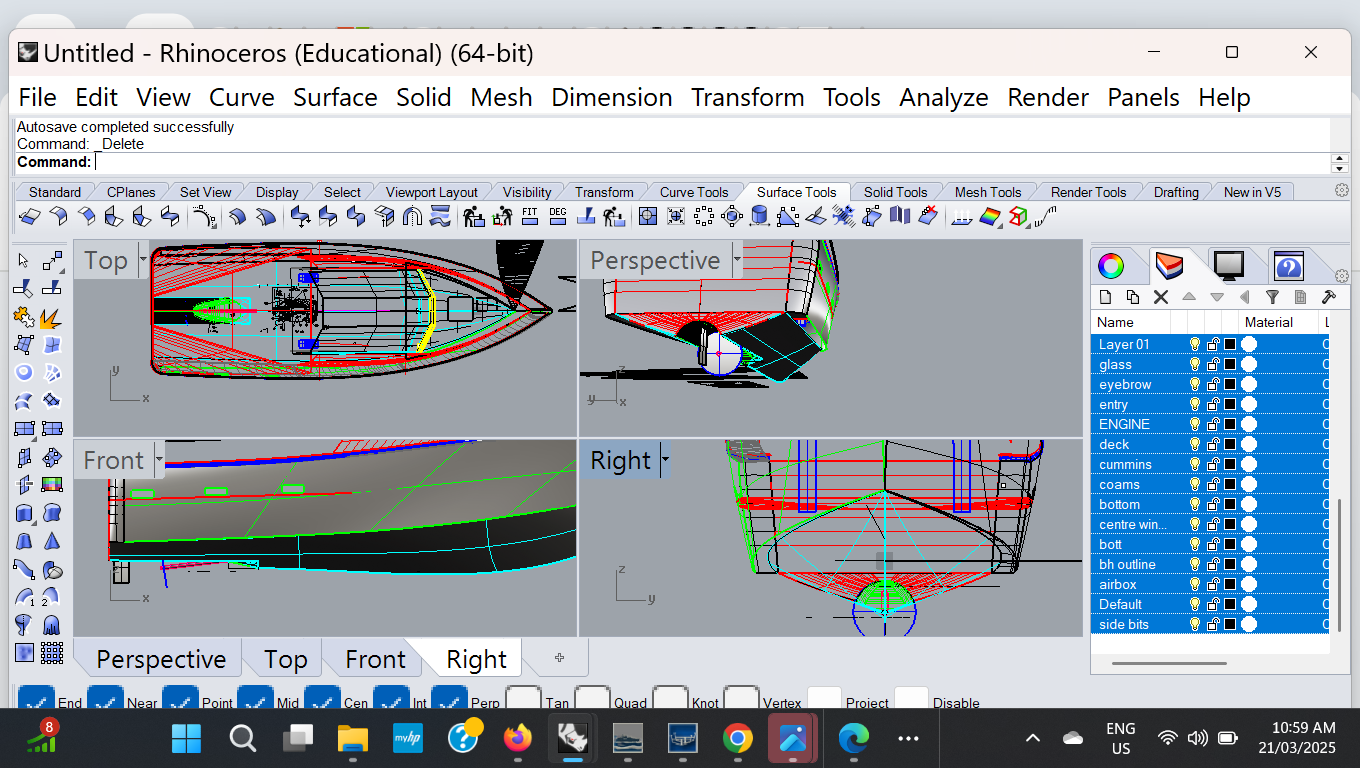Click the DEG change degree icon
Viewport: 1360px width, 768px height.
coord(558,216)
